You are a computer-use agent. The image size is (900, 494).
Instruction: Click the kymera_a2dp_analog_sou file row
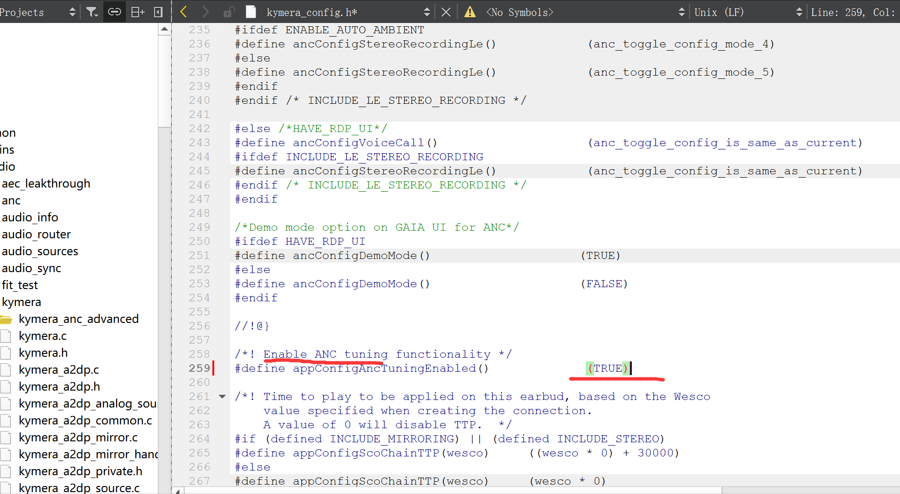(87, 403)
